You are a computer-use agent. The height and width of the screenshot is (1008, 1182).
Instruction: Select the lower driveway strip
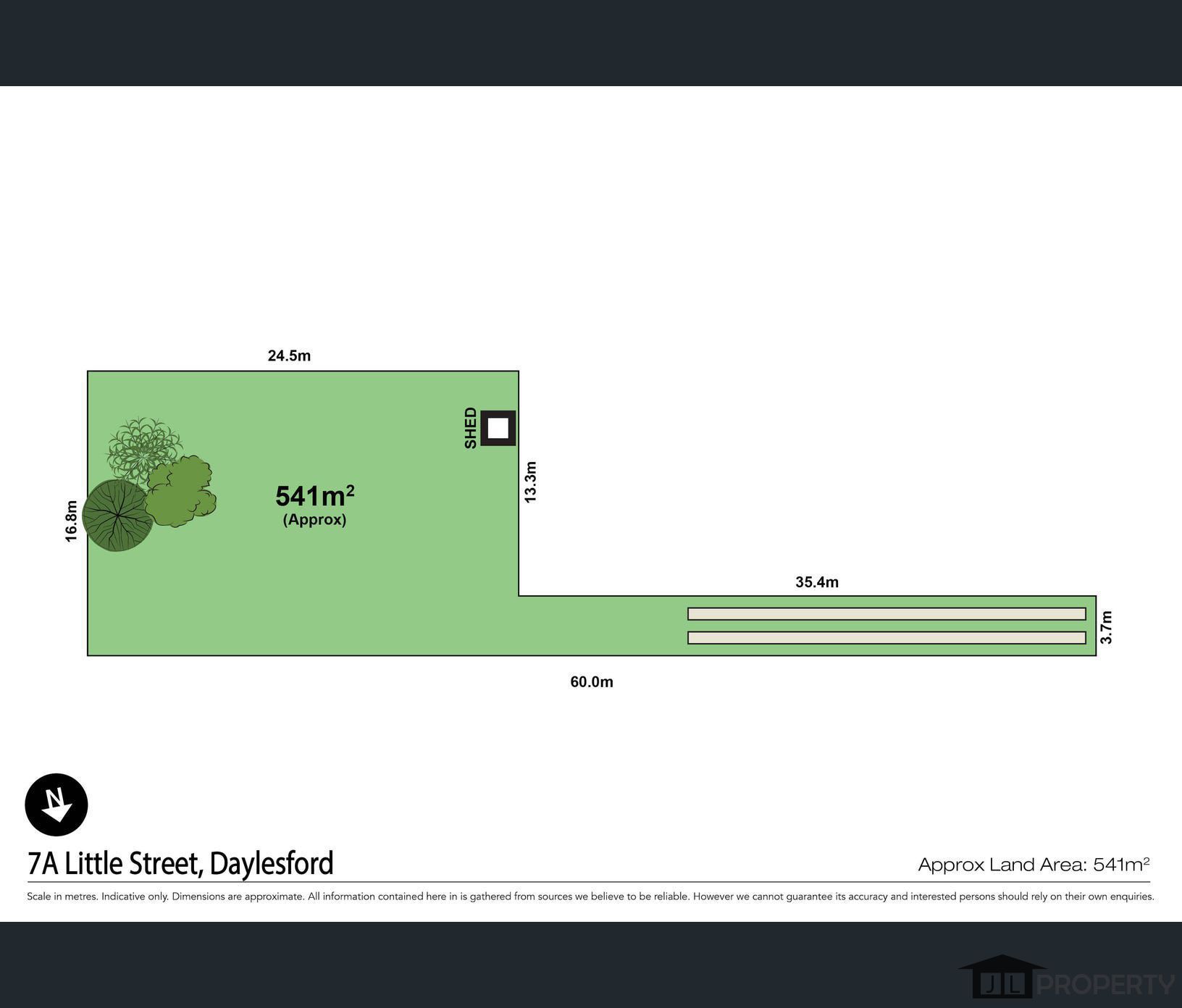(886, 638)
